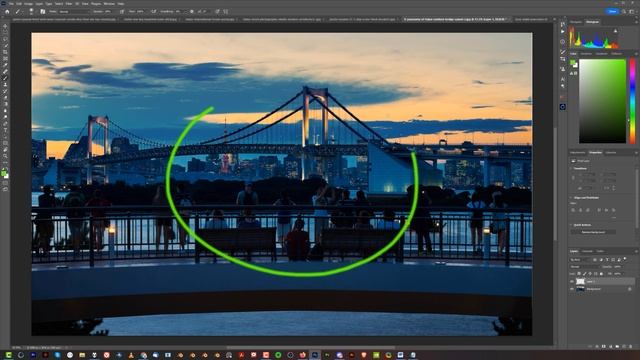
Task: Toggle lock transparent pixels
Action: (578, 274)
